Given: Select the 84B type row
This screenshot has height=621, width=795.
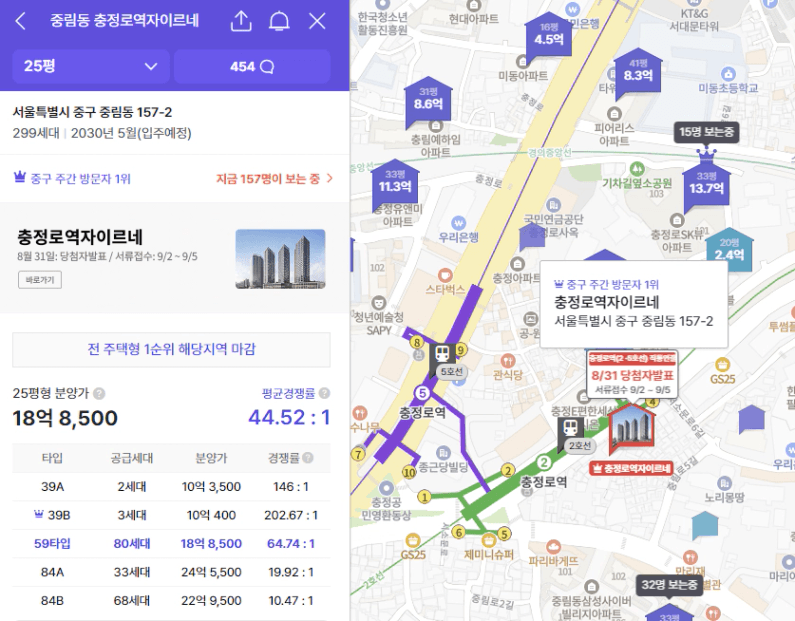Looking at the screenshot, I should (171, 600).
